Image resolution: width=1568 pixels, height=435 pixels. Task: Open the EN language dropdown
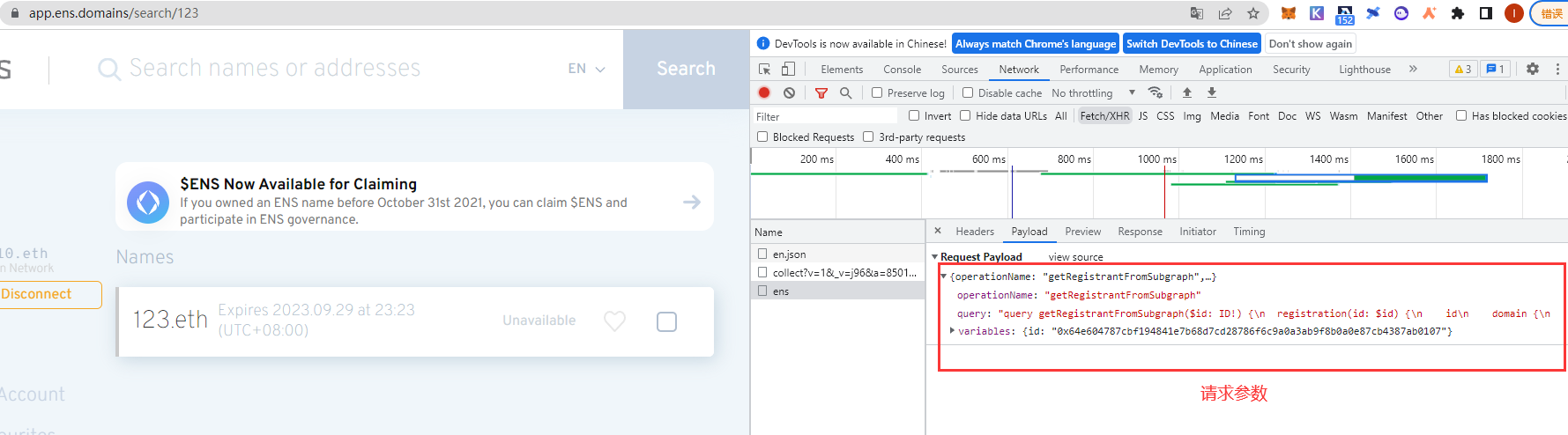586,69
